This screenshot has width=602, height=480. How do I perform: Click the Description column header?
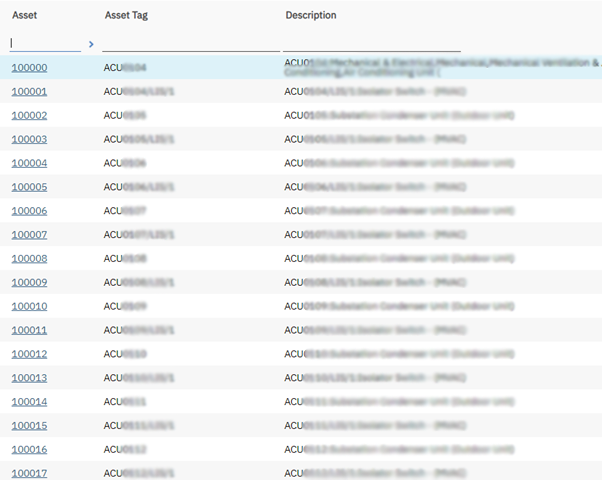[x=311, y=15]
